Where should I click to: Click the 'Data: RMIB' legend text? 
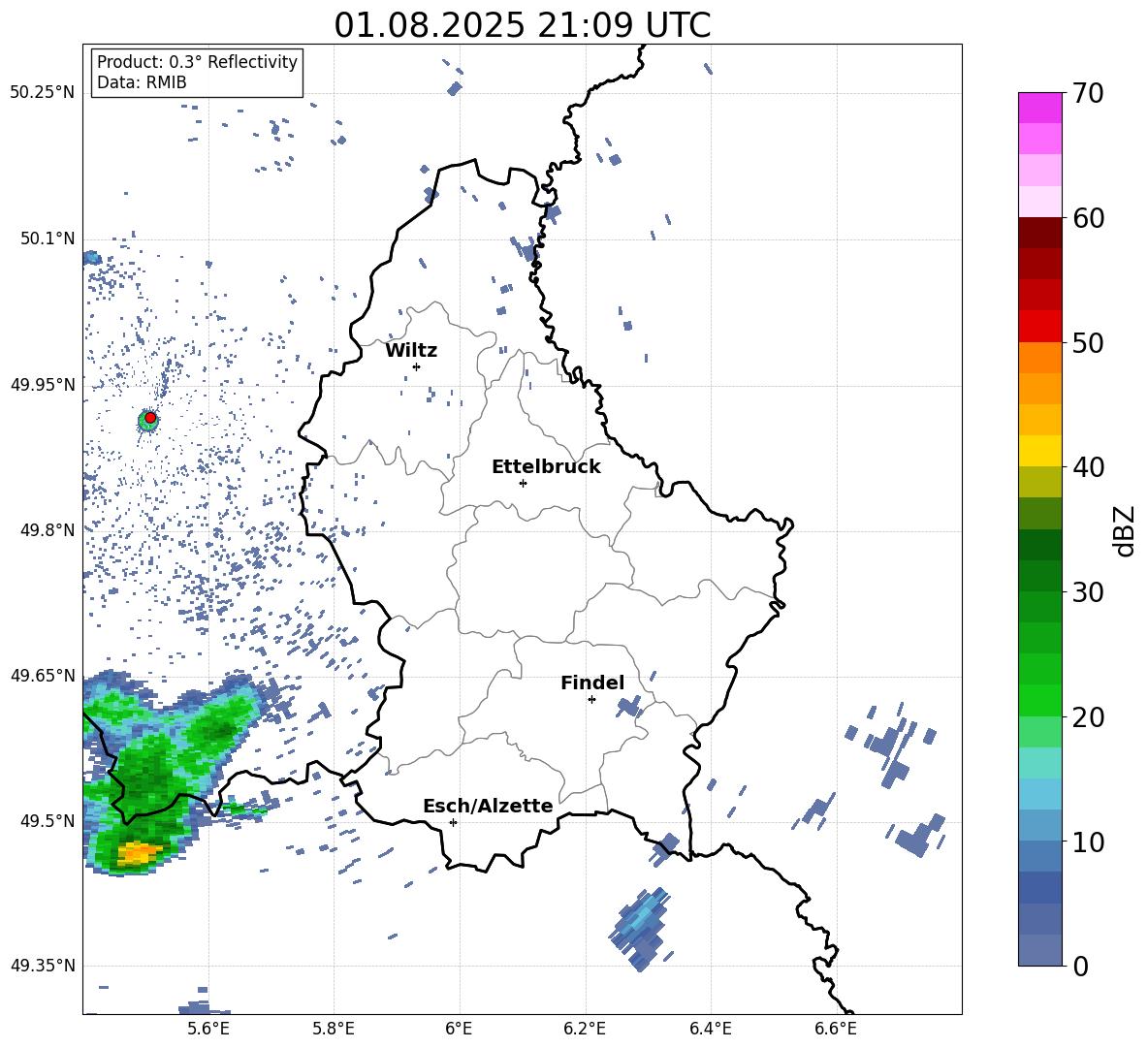tap(142, 82)
